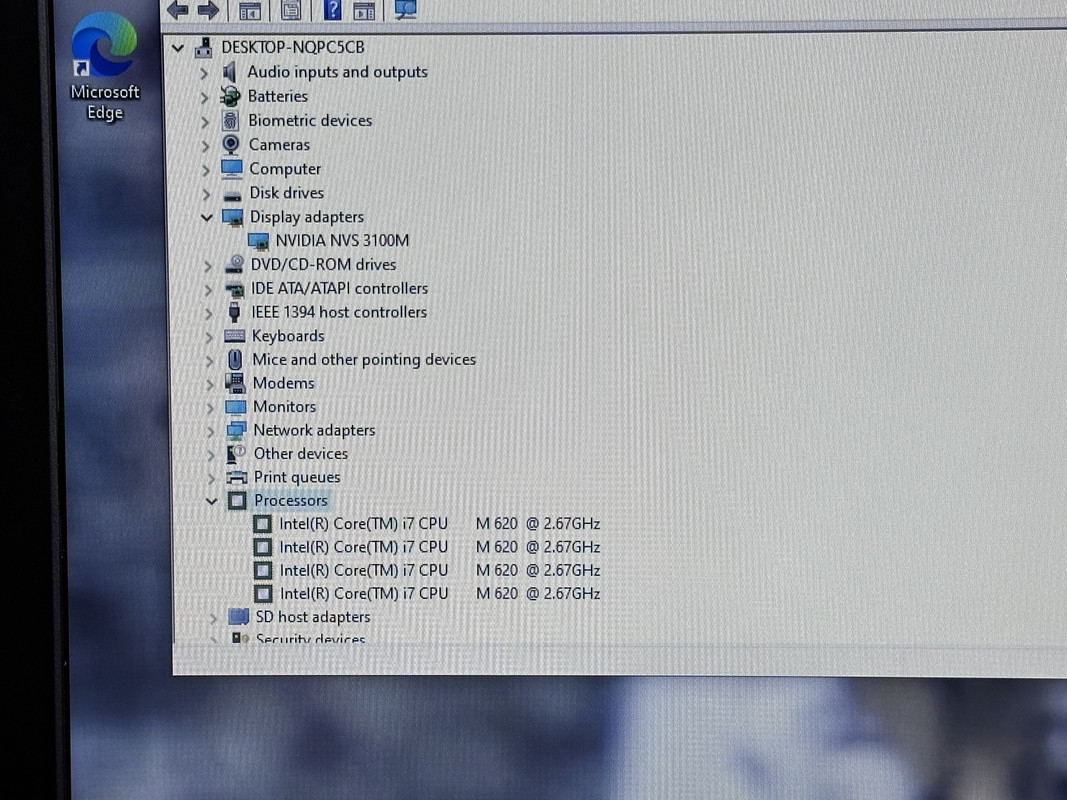Select the Batteries label
This screenshot has height=800, width=1067.
pyautogui.click(x=278, y=97)
